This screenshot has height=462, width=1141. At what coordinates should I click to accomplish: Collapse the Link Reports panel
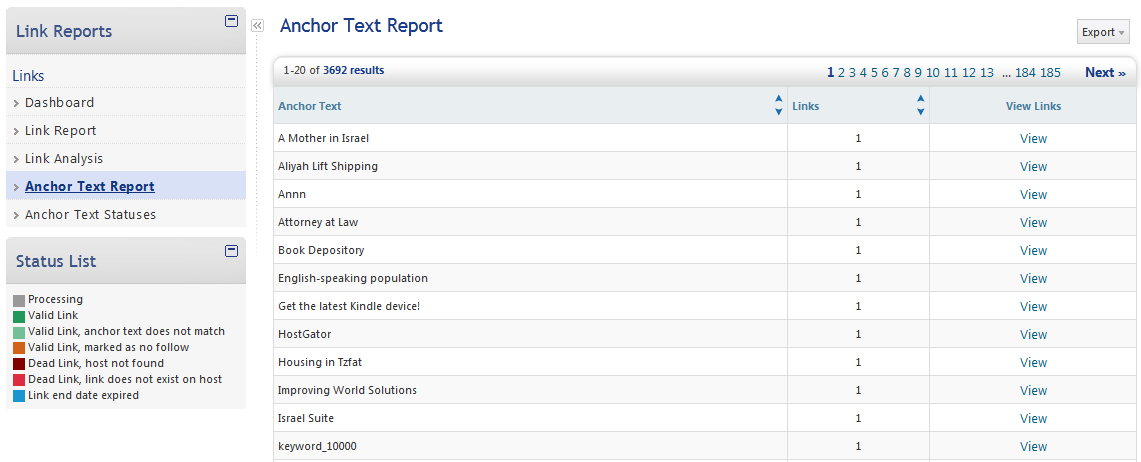232,20
